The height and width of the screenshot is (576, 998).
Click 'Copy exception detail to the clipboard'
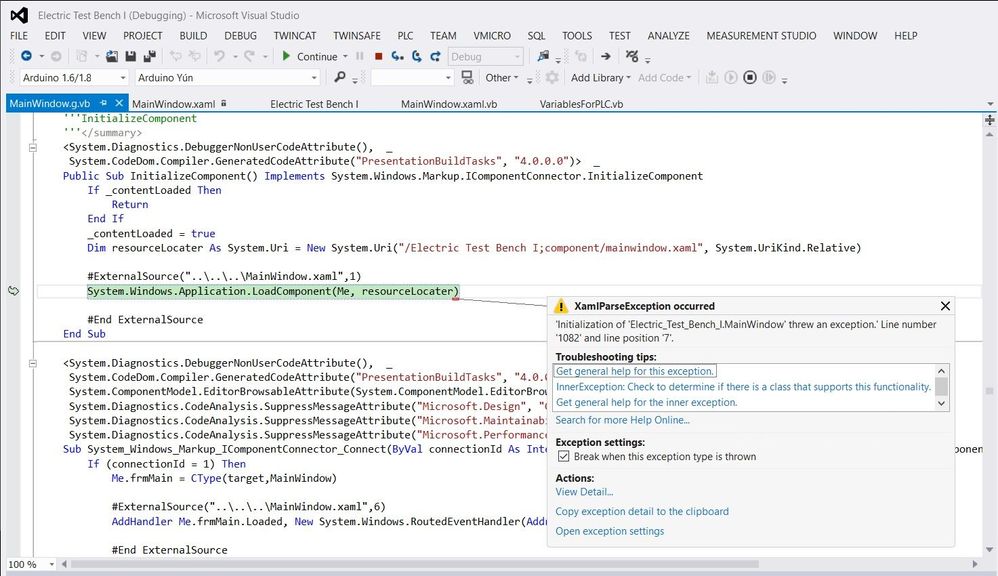642,512
